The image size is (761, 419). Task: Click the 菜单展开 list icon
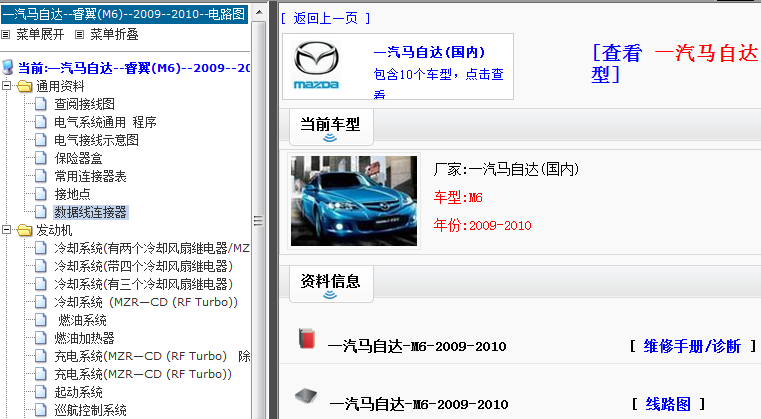click(5, 34)
